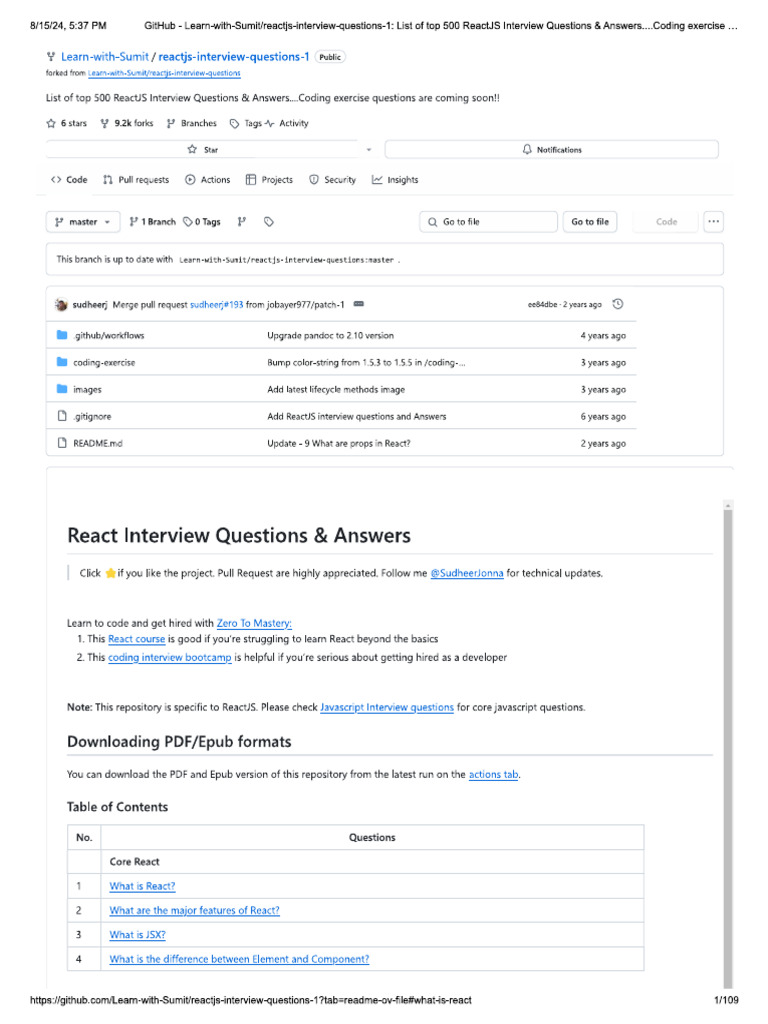Expand the master branch dropdown
Image resolution: width=768 pixels, height=1024 pixels.
tap(84, 222)
